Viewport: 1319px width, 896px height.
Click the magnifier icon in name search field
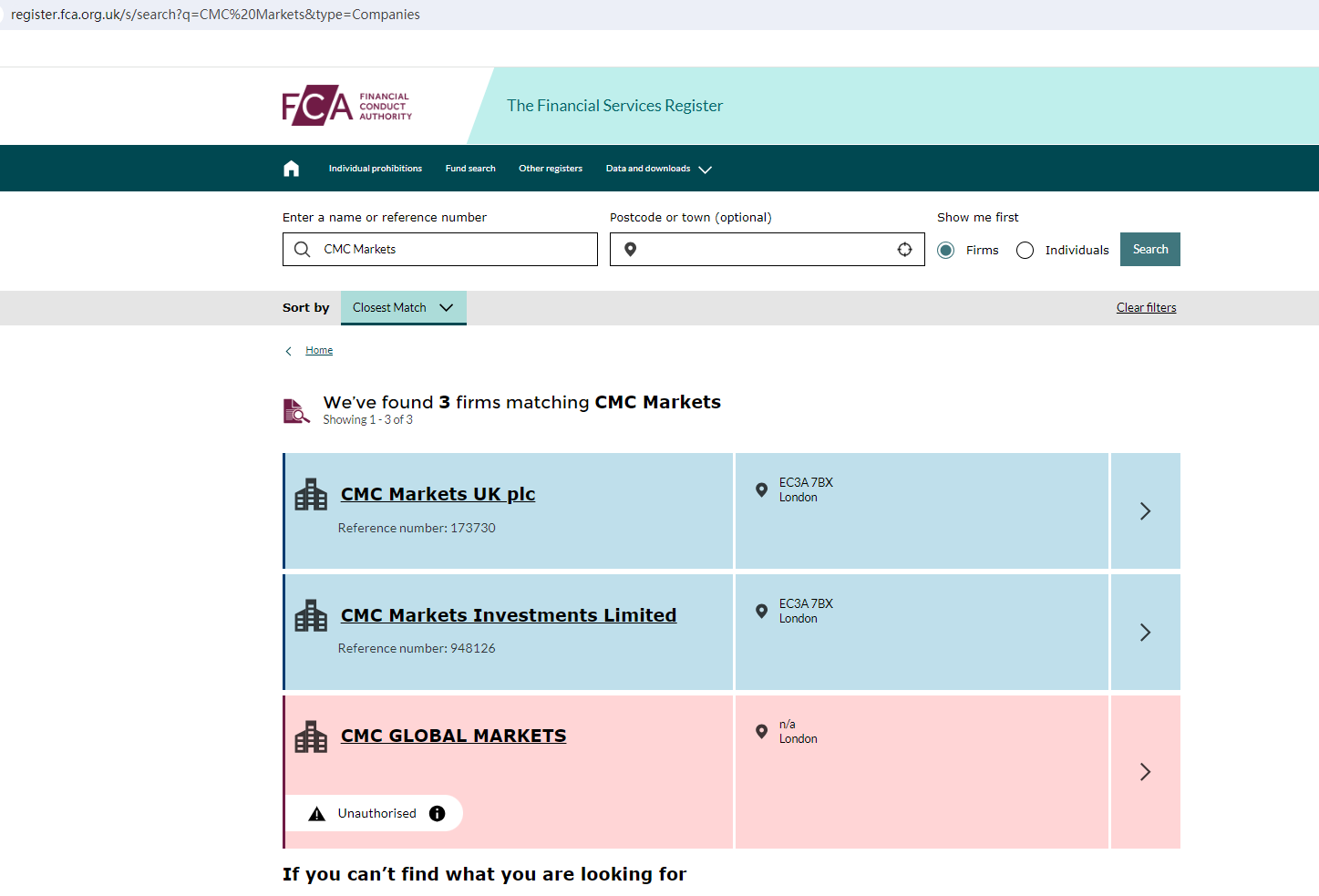pyautogui.click(x=303, y=250)
